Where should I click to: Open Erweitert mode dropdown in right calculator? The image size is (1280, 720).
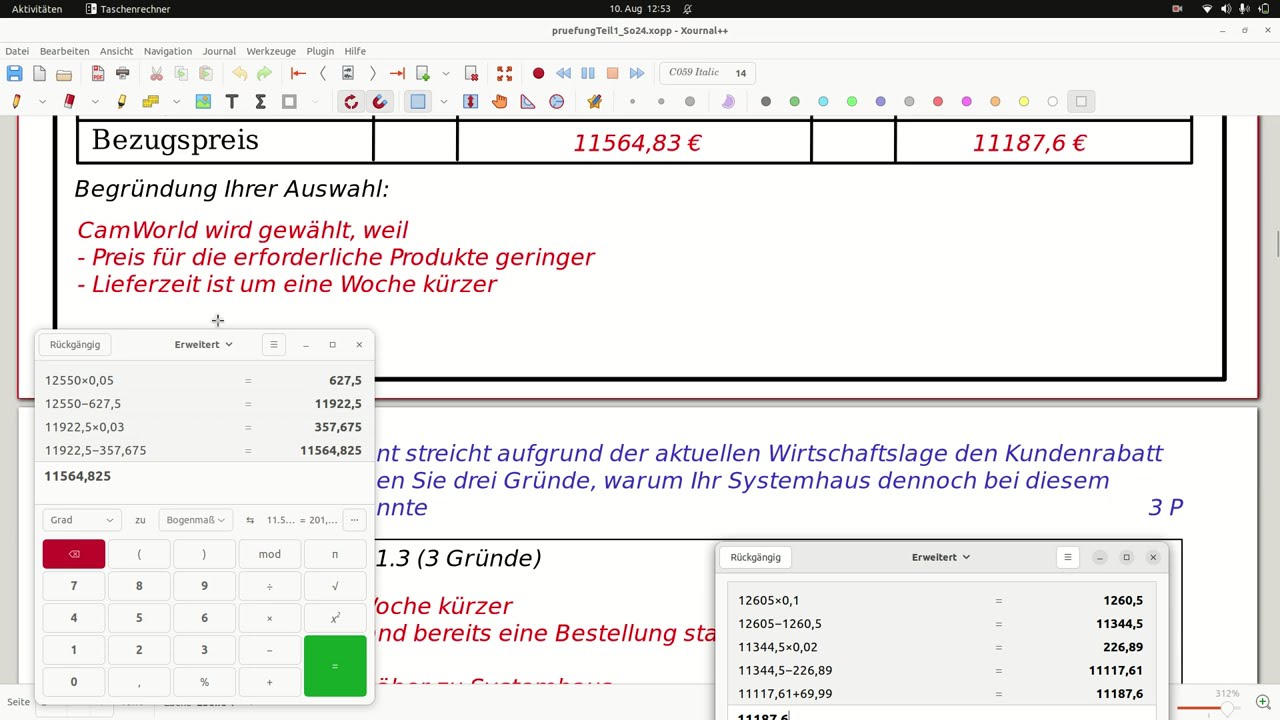pyautogui.click(x=941, y=557)
